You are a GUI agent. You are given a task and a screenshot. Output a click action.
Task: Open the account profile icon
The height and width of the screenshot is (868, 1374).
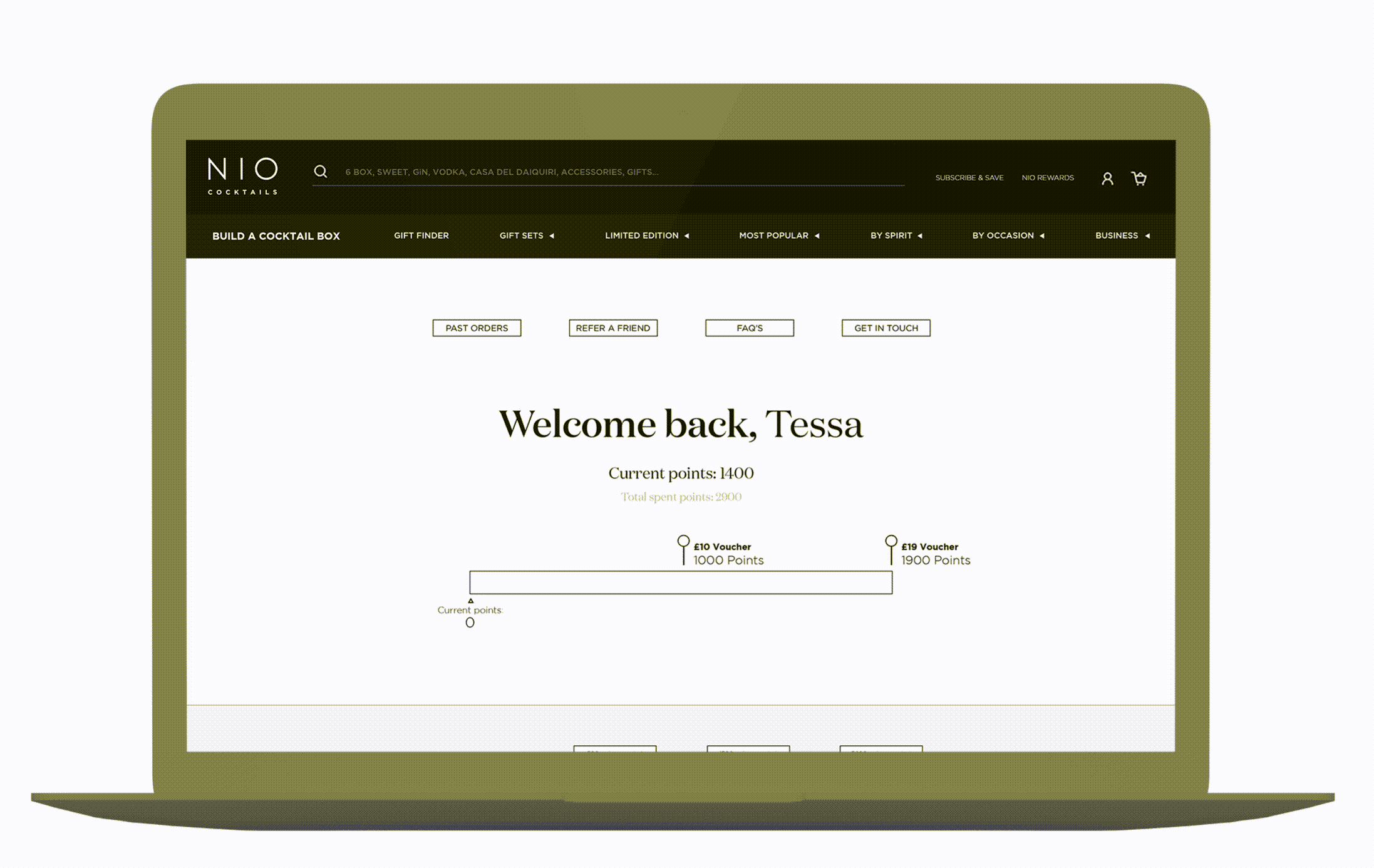tap(1107, 178)
